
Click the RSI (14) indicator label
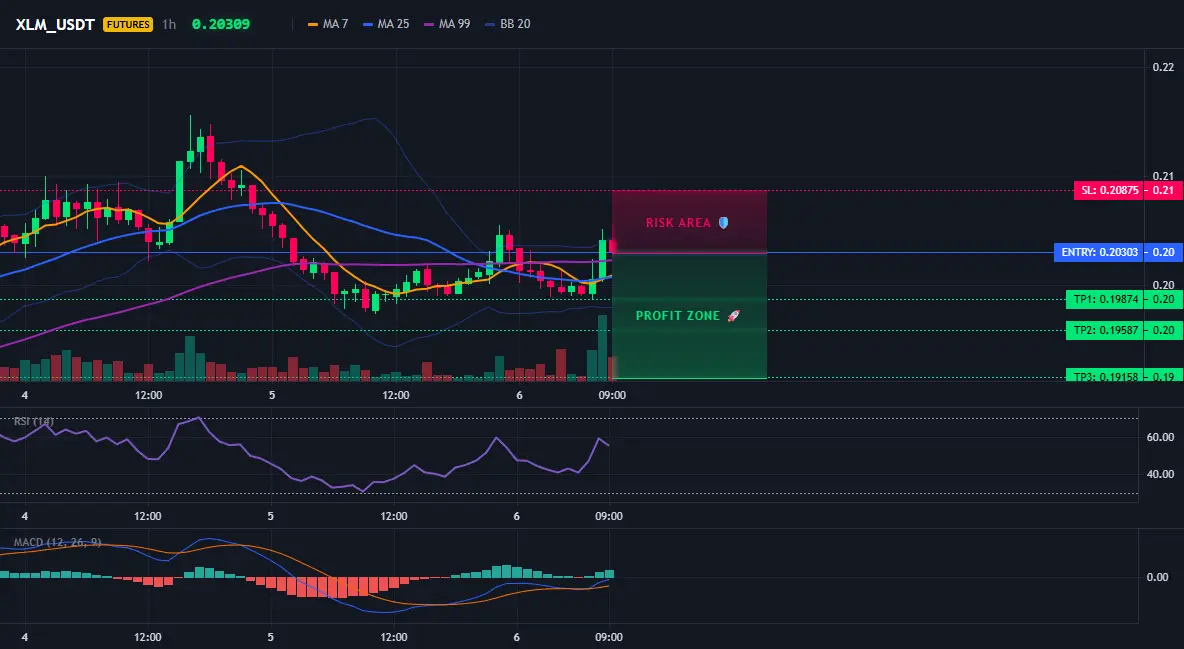34,421
